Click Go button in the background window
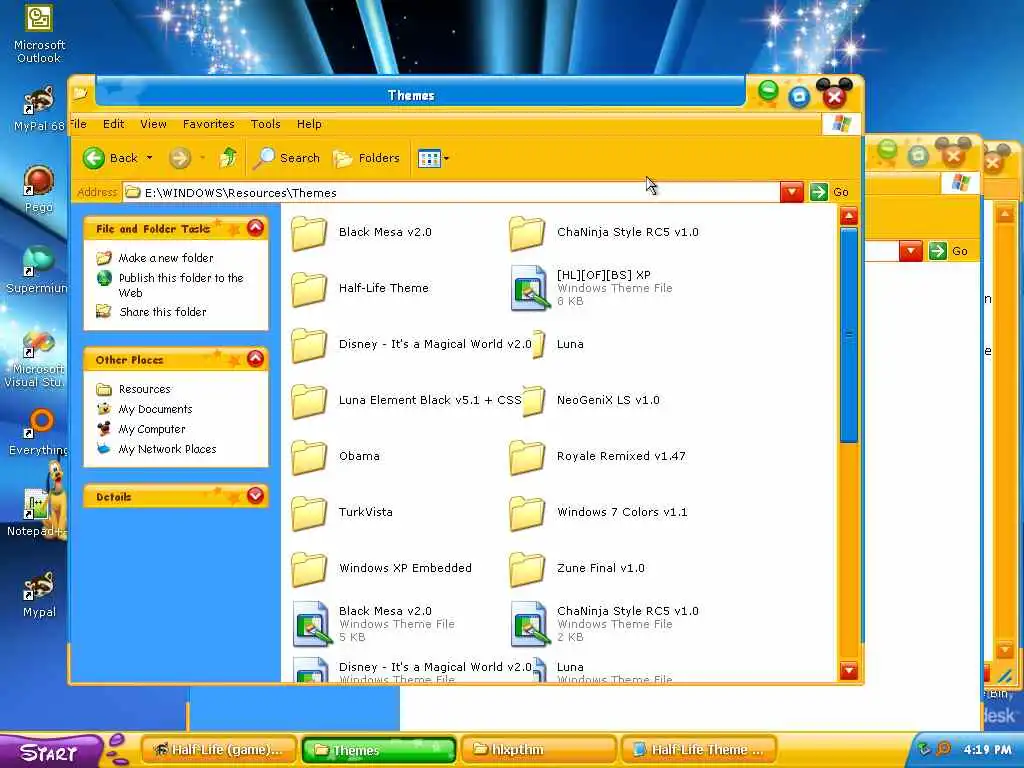1024x768 pixels. click(x=949, y=251)
